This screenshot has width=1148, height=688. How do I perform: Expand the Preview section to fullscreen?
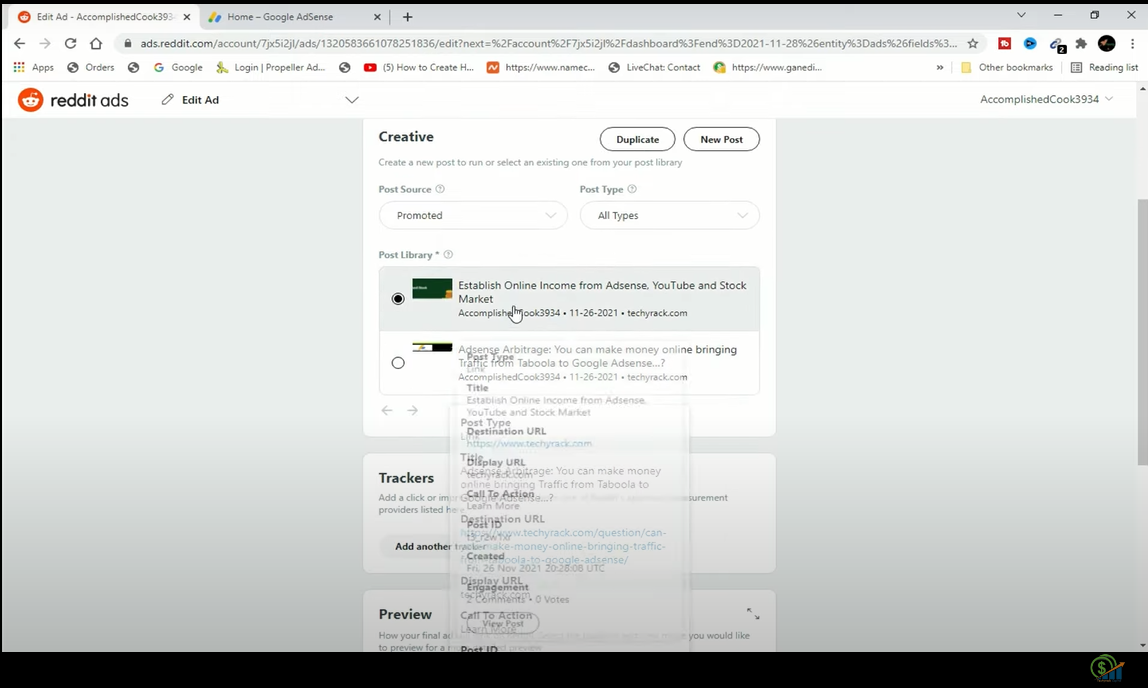click(753, 613)
